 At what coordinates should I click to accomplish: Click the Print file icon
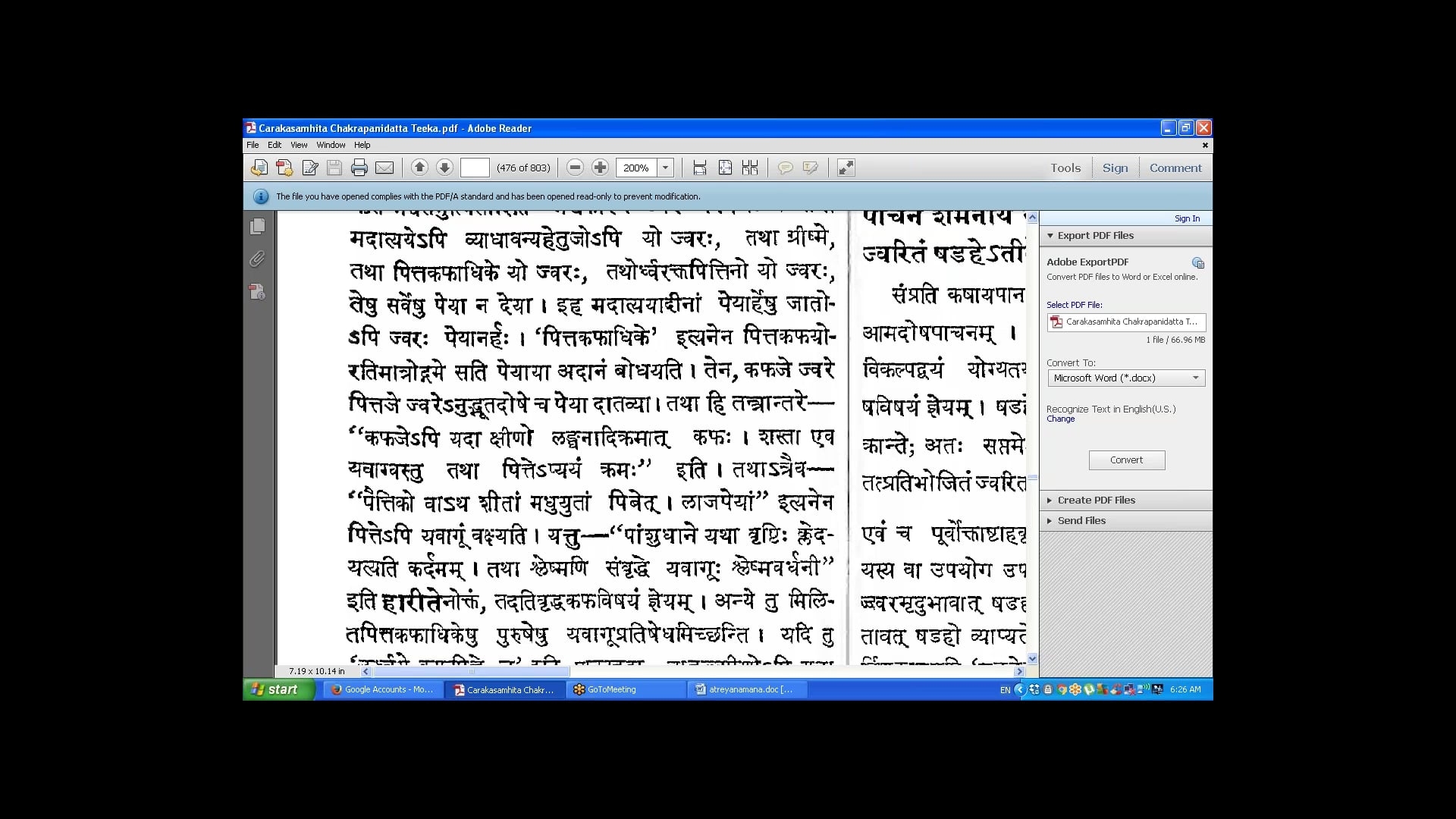(359, 168)
